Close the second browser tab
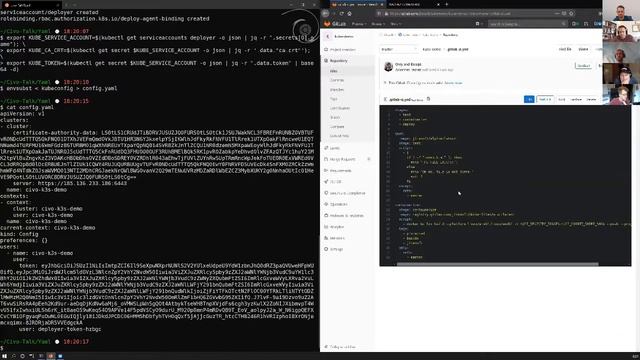 [438, 4]
